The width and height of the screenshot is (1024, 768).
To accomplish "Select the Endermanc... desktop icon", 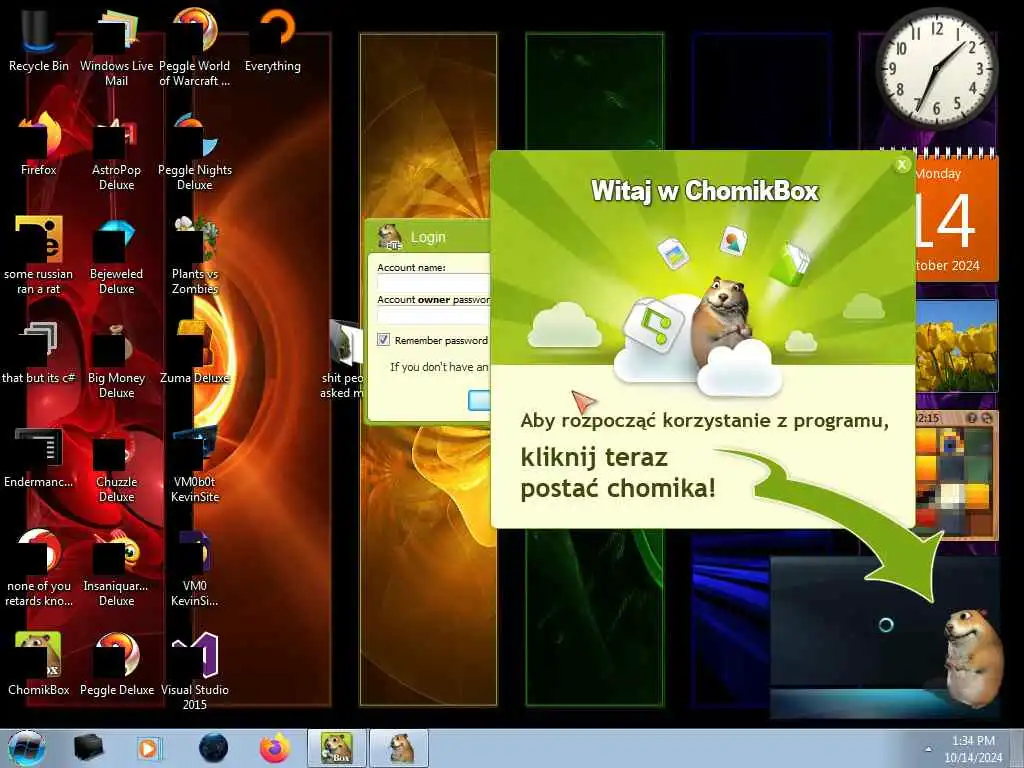I will [x=38, y=457].
